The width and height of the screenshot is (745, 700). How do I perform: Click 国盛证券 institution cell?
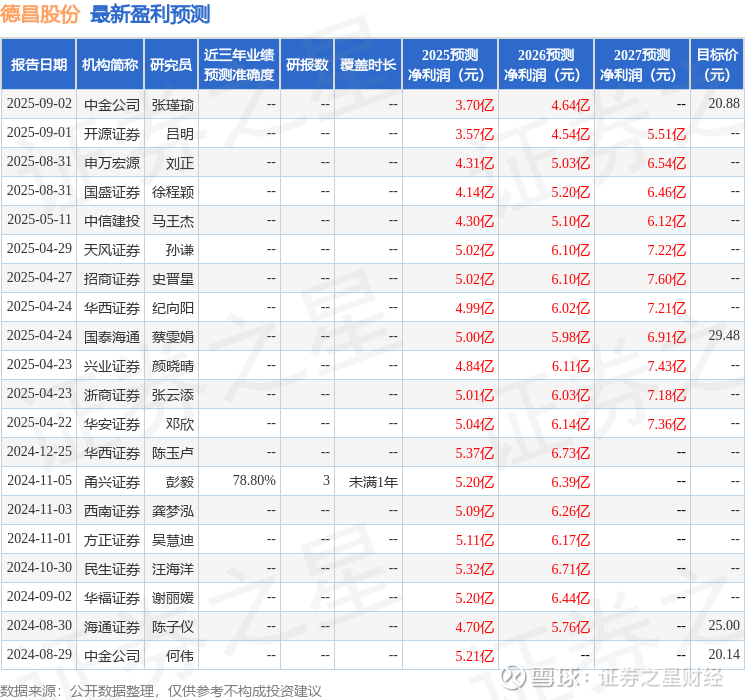pyautogui.click(x=112, y=192)
